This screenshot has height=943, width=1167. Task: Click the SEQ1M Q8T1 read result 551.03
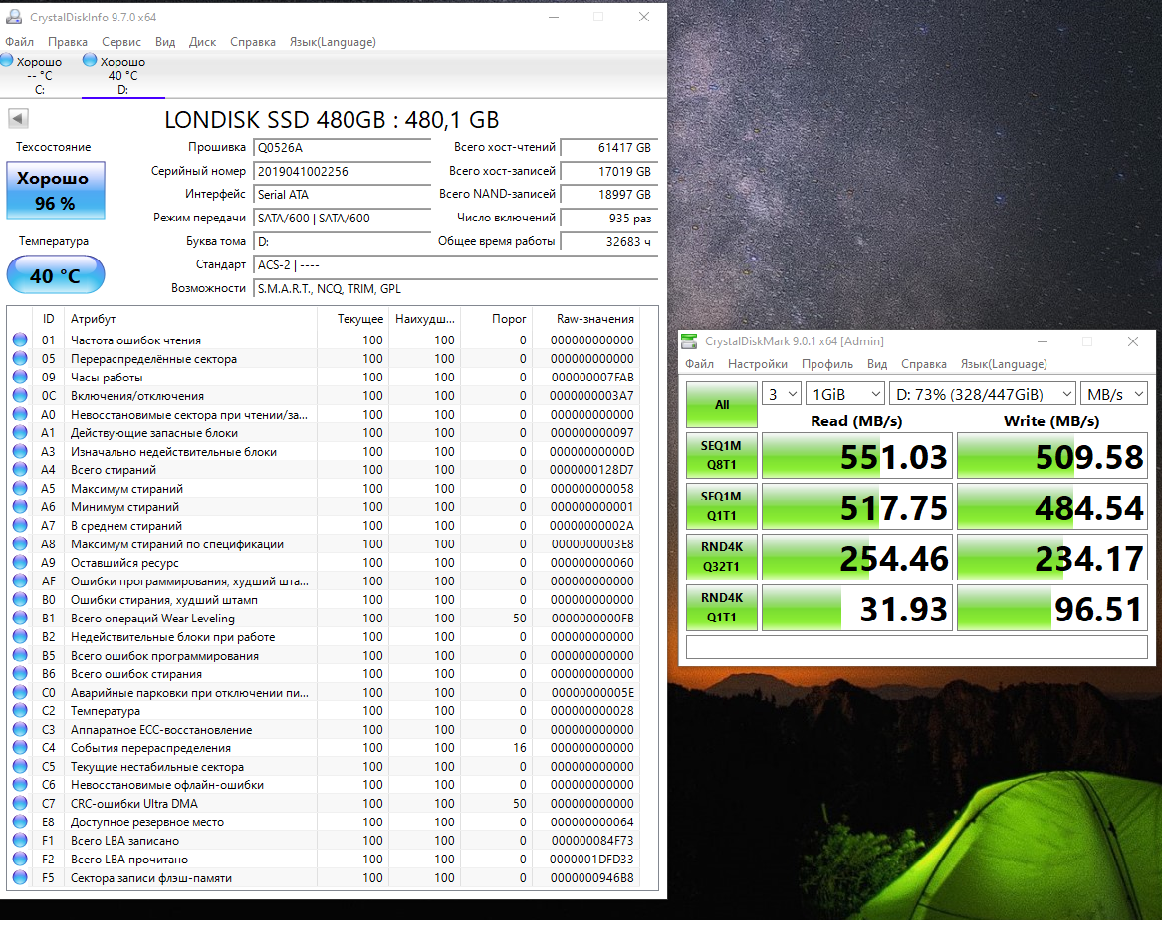857,455
